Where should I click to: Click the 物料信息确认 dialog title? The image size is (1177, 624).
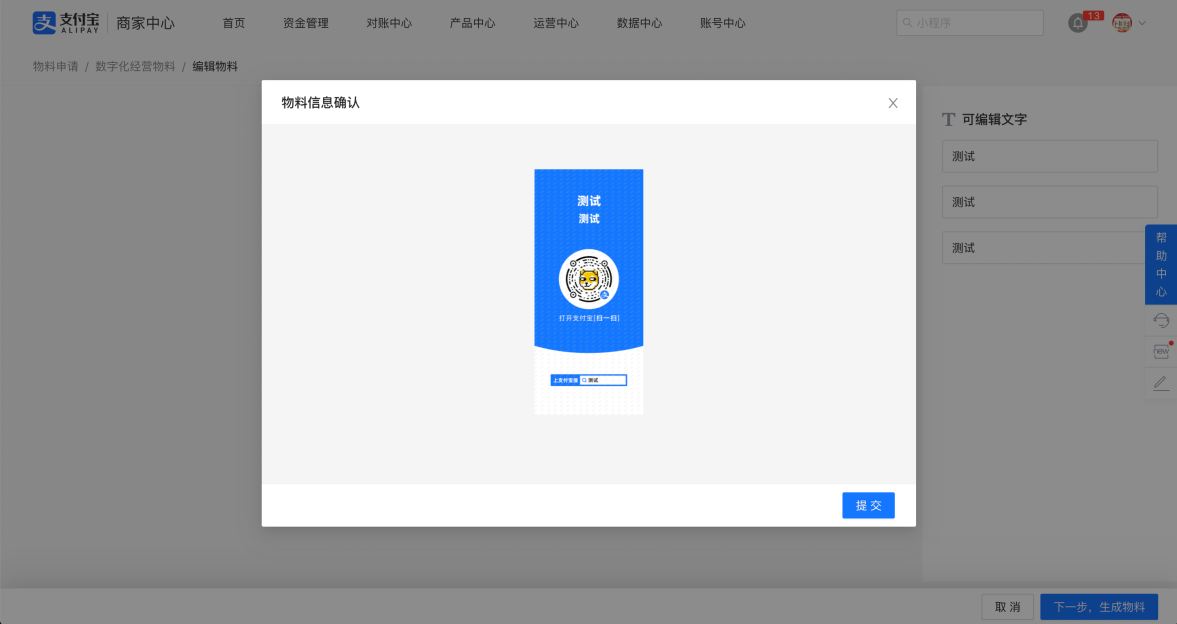(321, 103)
